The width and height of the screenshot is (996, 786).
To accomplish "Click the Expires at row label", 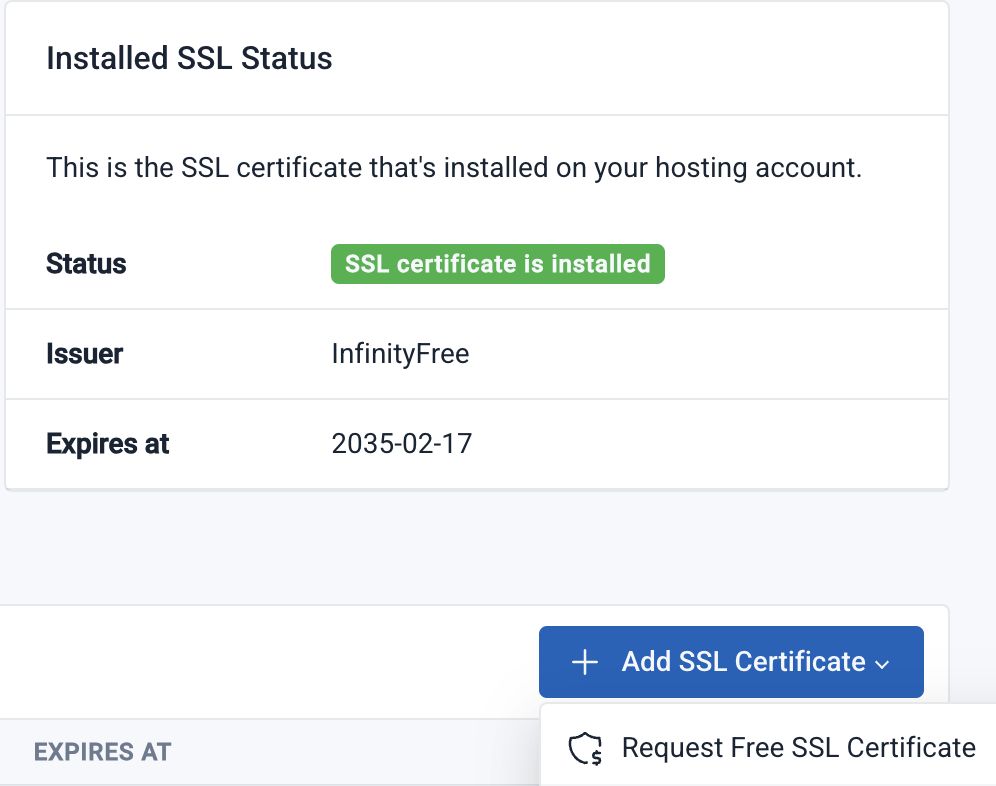I will tap(107, 443).
